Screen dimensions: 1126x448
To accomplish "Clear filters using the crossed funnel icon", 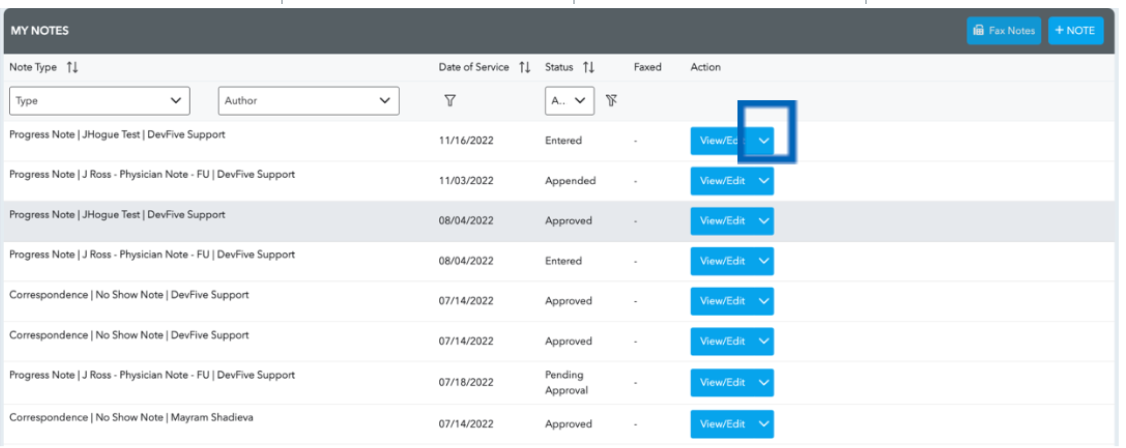I will (611, 101).
